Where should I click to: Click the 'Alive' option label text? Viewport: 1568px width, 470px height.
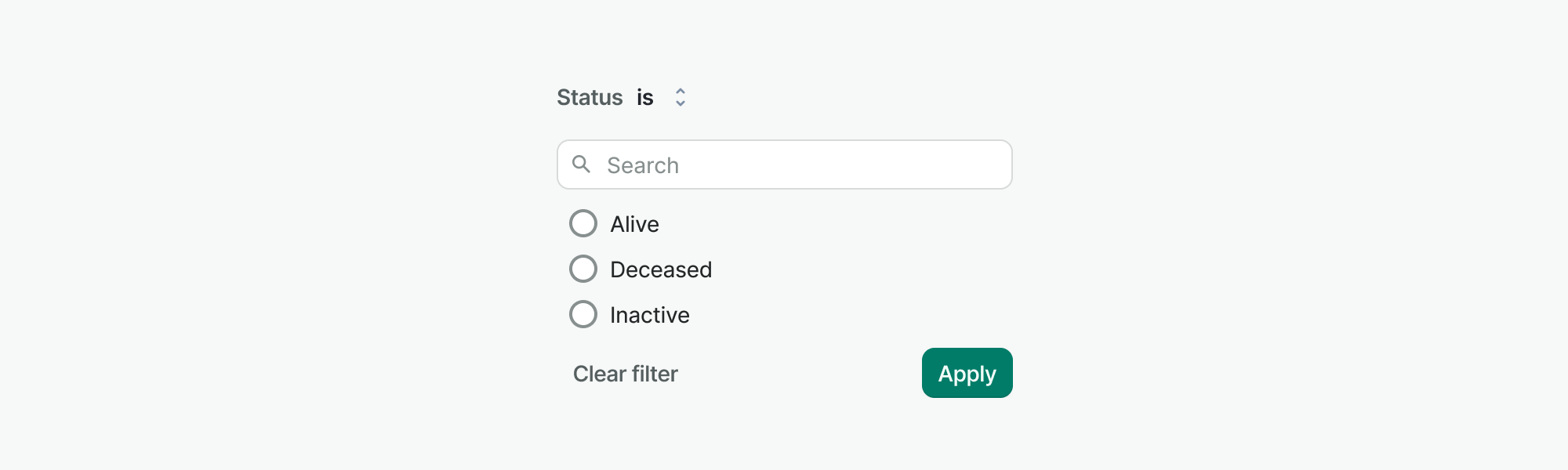pyautogui.click(x=635, y=224)
